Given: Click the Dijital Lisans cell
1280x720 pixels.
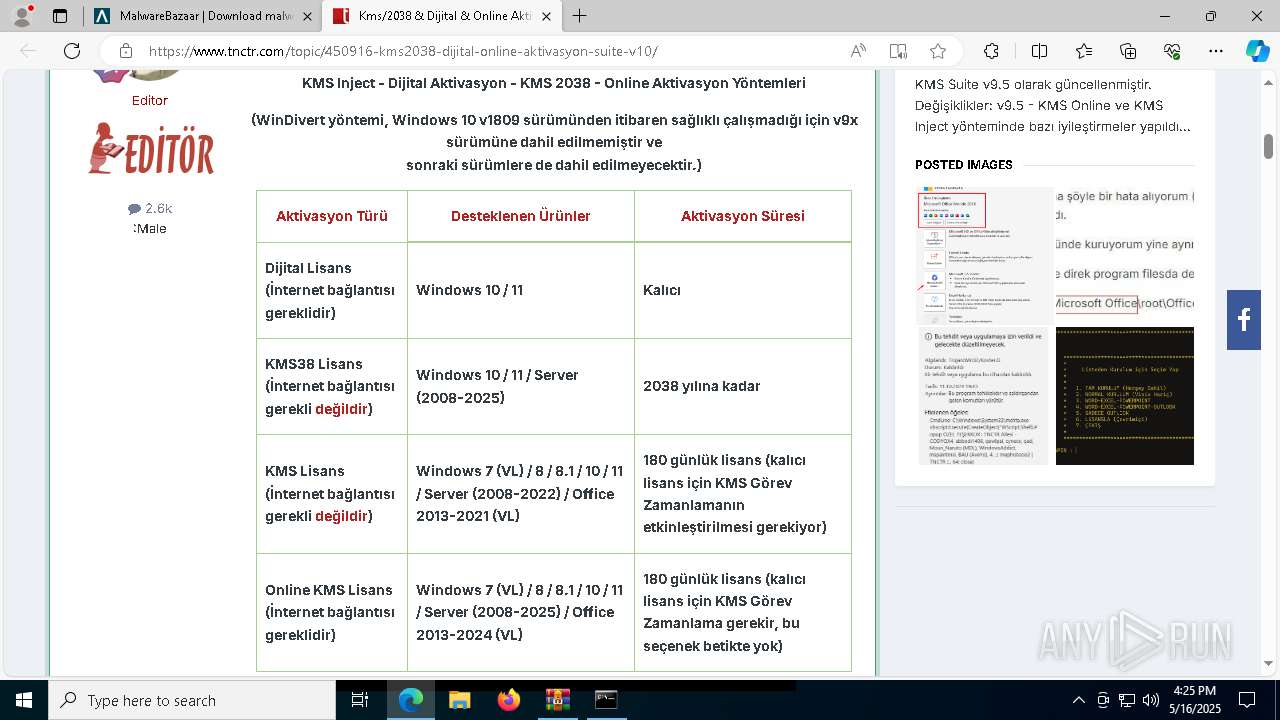Looking at the screenshot, I should click(x=332, y=290).
